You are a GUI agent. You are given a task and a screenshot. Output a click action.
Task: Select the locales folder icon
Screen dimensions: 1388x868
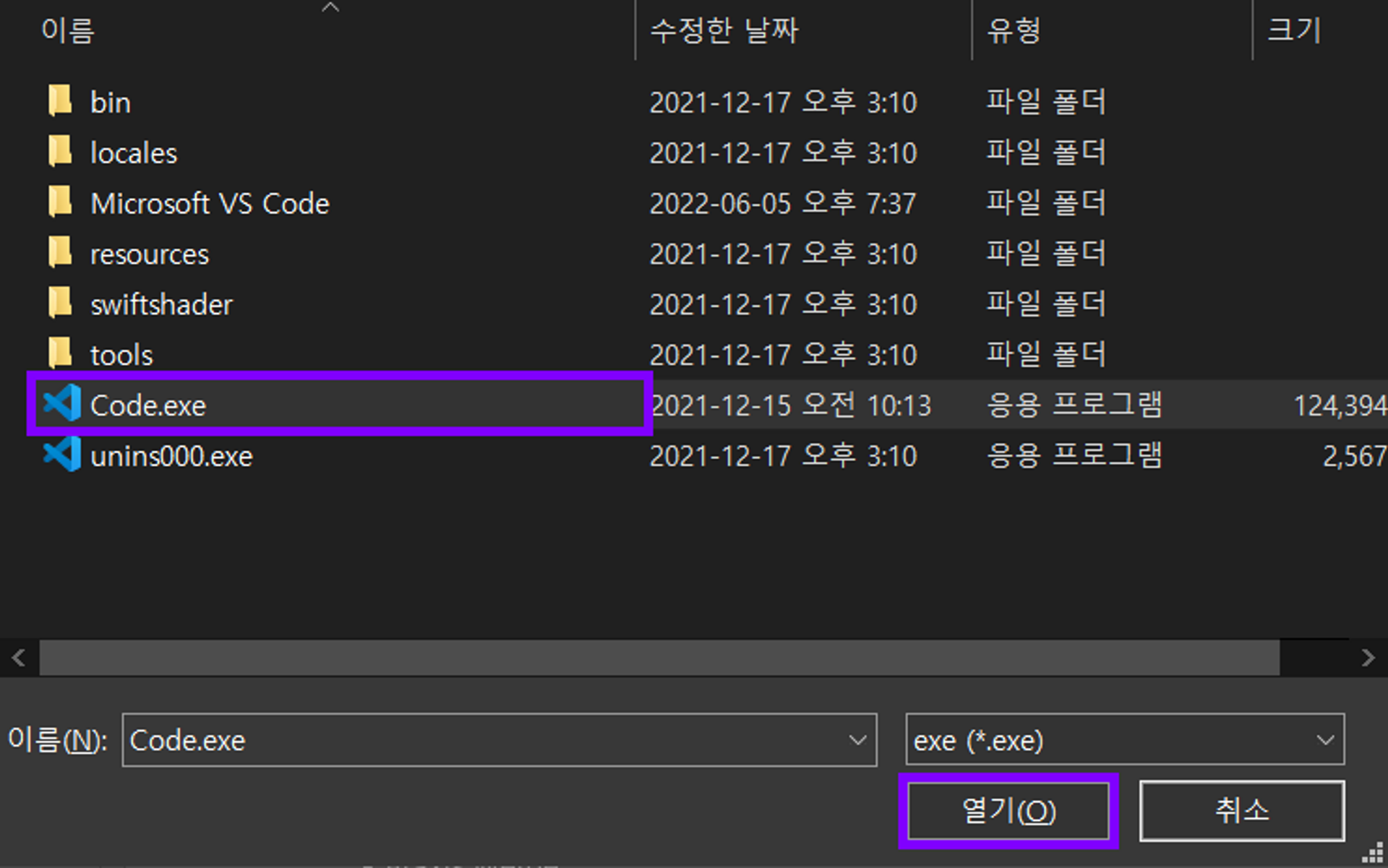coord(61,152)
